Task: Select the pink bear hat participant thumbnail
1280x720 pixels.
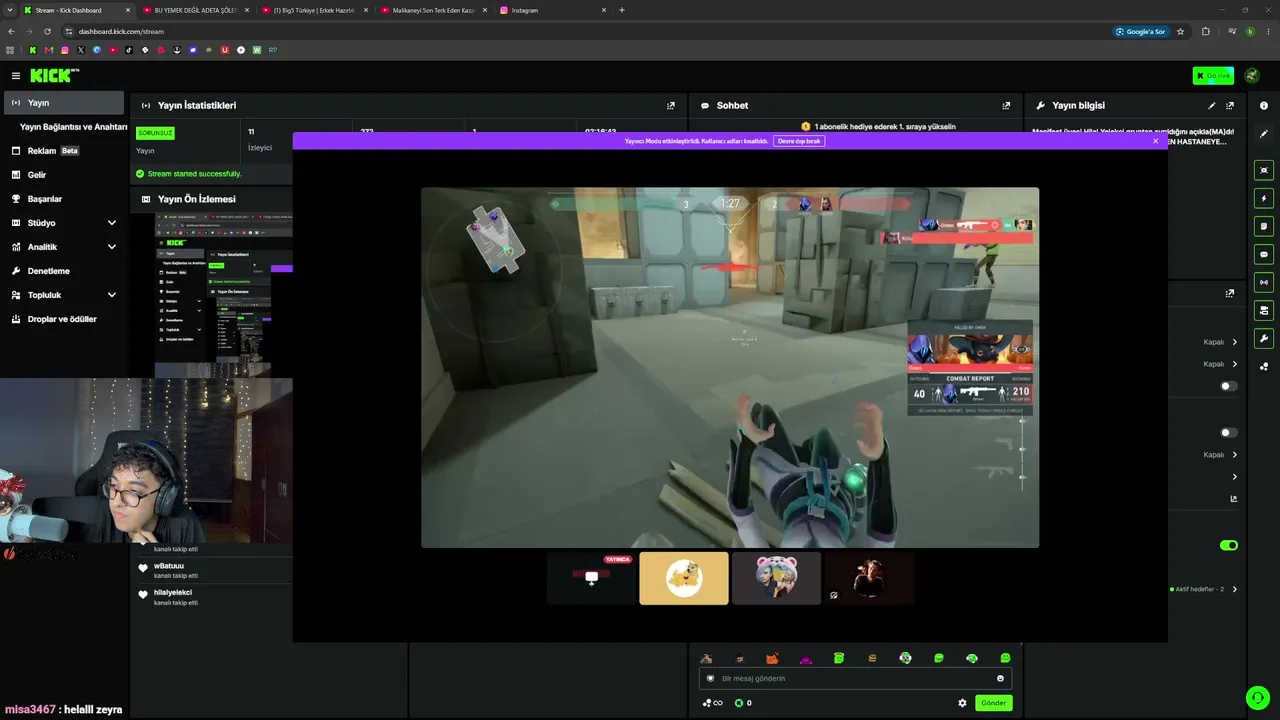Action: pos(776,578)
